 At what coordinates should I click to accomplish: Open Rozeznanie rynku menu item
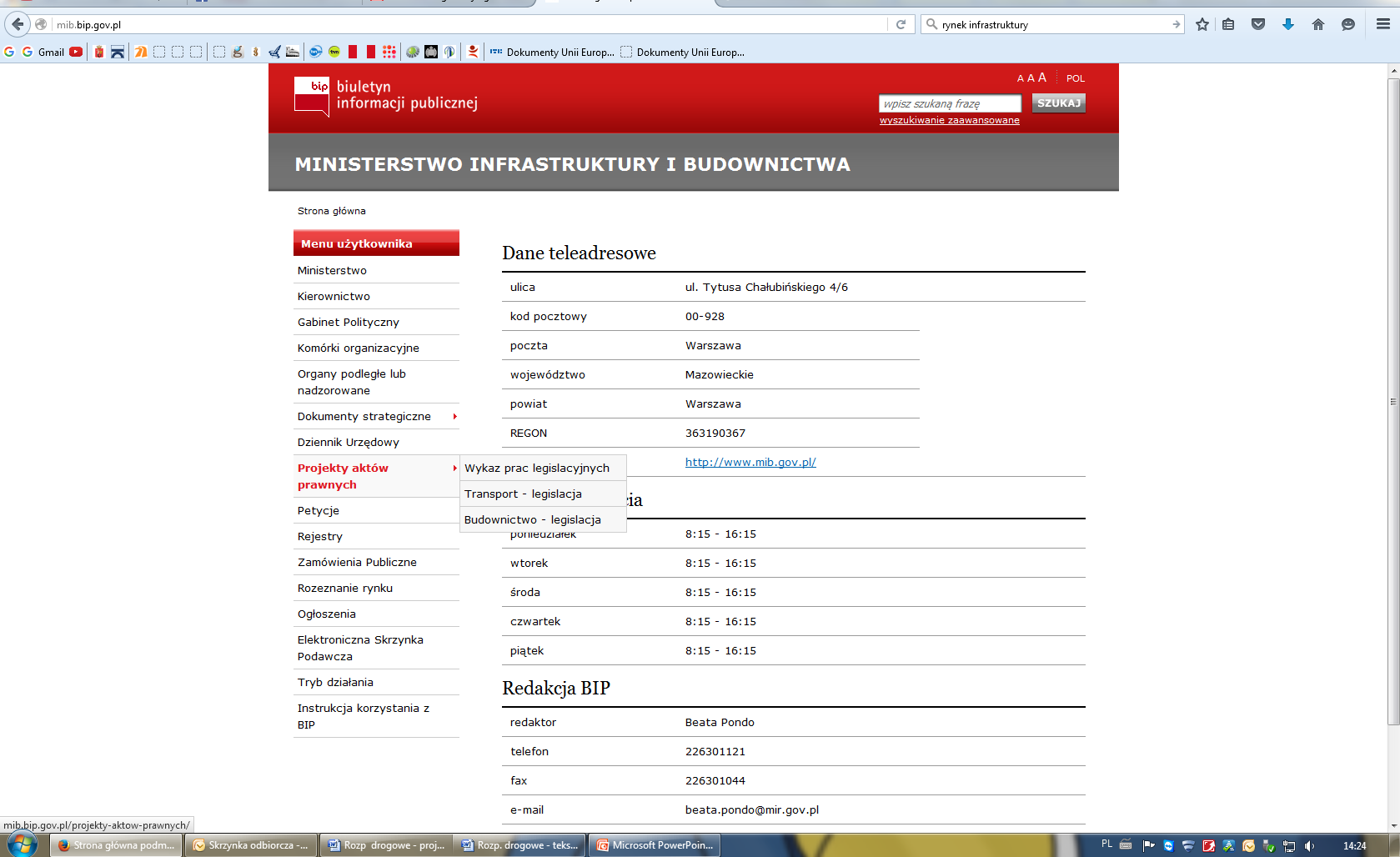(x=376, y=588)
